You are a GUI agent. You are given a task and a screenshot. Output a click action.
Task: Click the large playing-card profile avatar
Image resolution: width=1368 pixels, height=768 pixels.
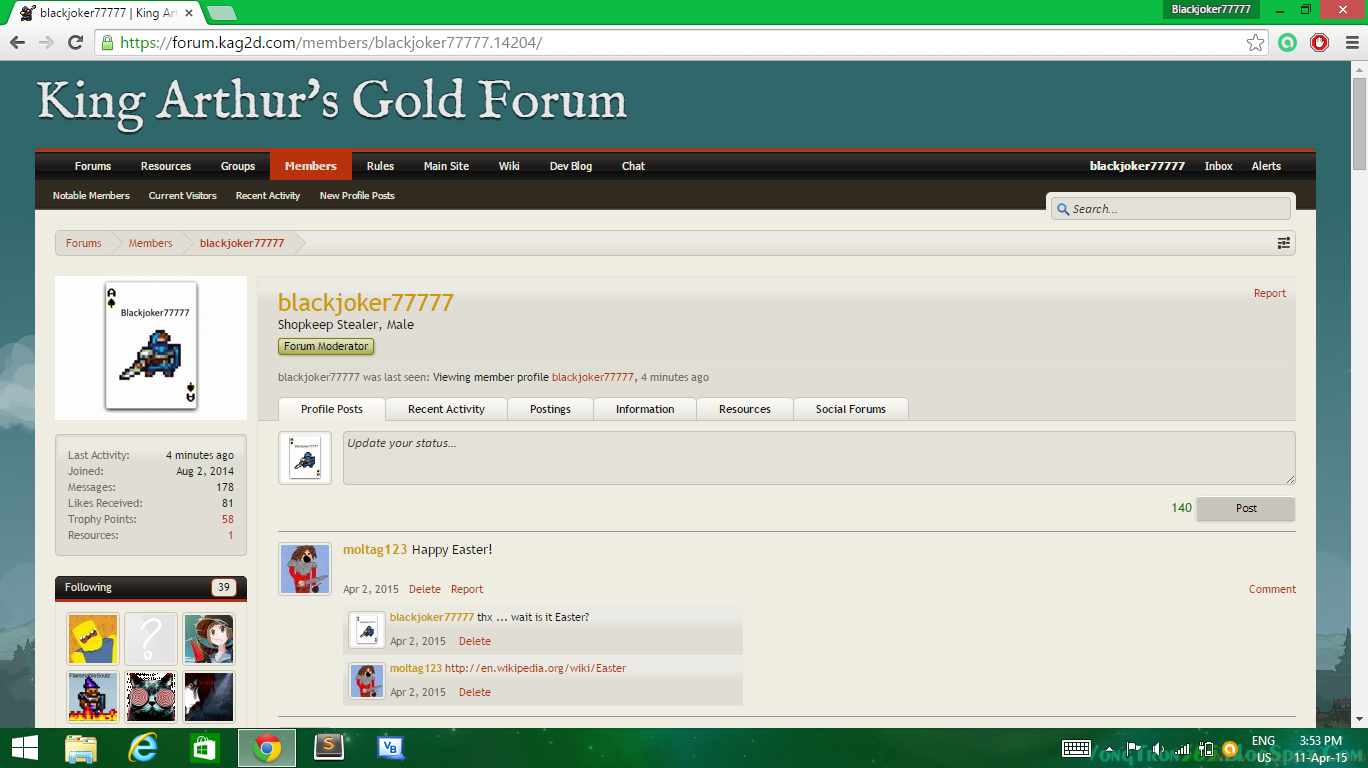[151, 346]
